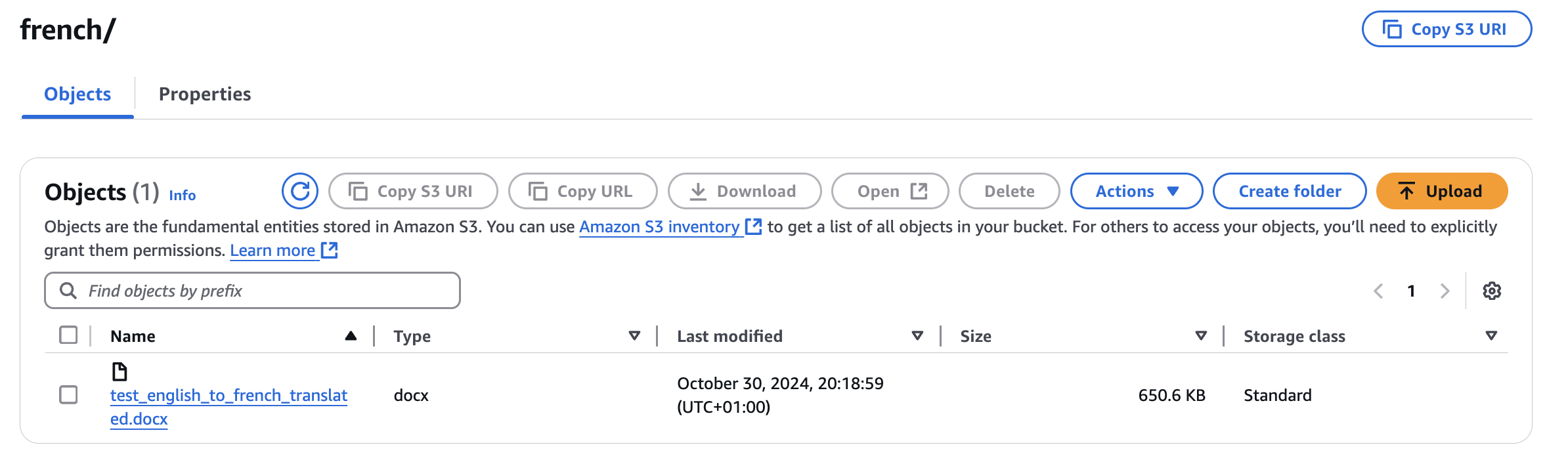Sort by the Last modified column arrow

tap(917, 336)
